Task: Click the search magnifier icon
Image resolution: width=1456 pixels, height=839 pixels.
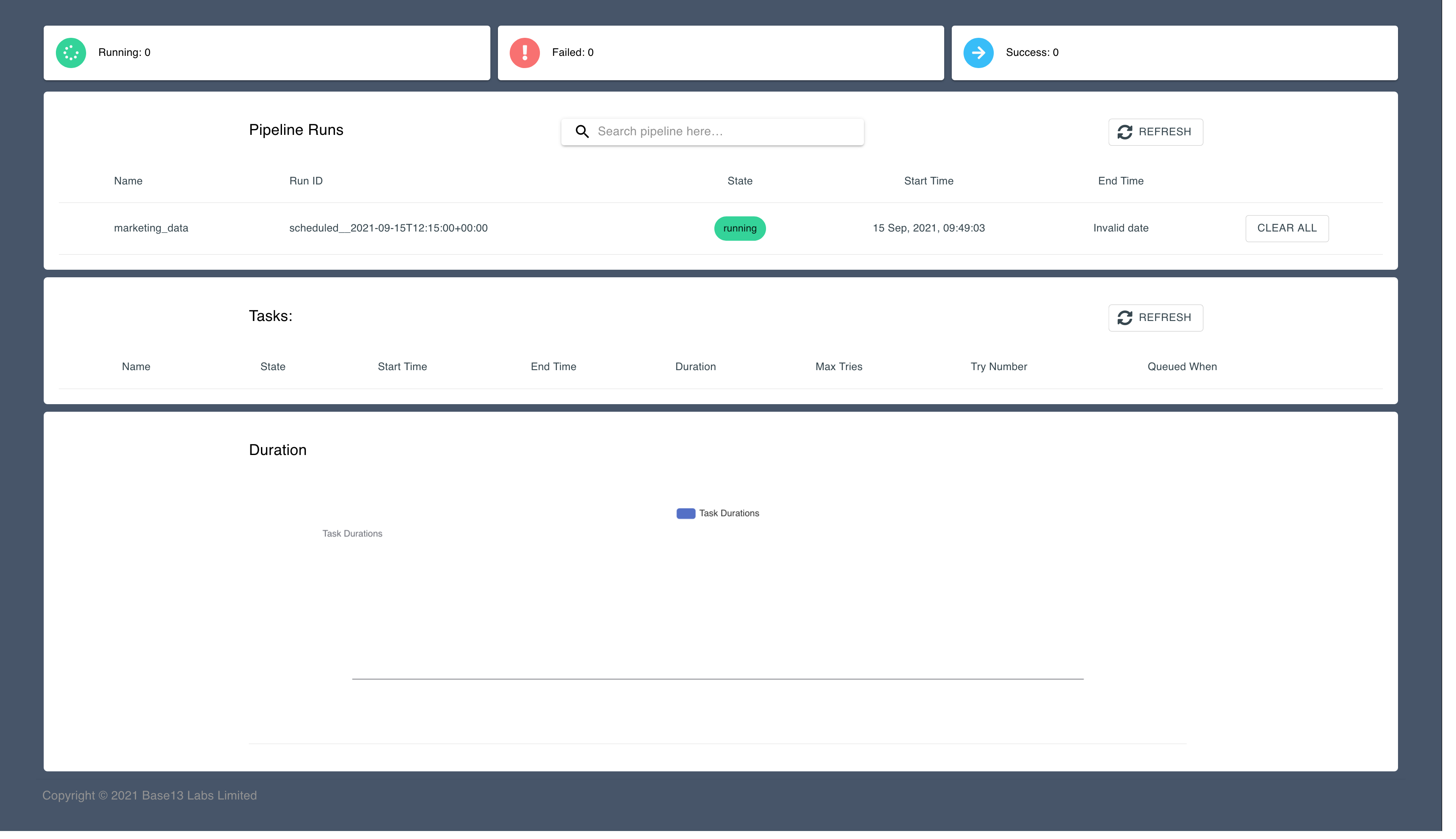Action: point(582,131)
